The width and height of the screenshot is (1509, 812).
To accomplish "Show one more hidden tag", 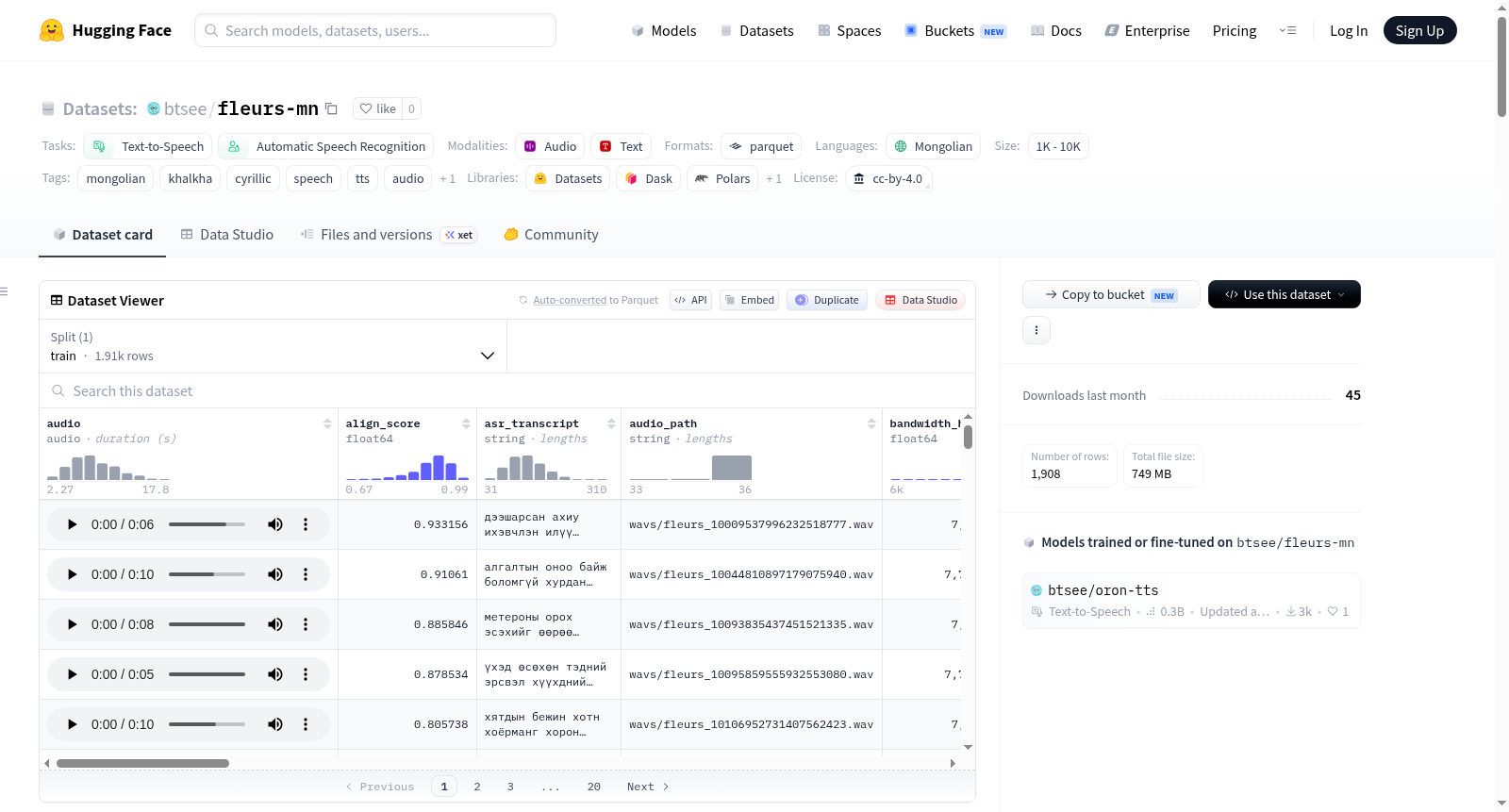I will 447,178.
